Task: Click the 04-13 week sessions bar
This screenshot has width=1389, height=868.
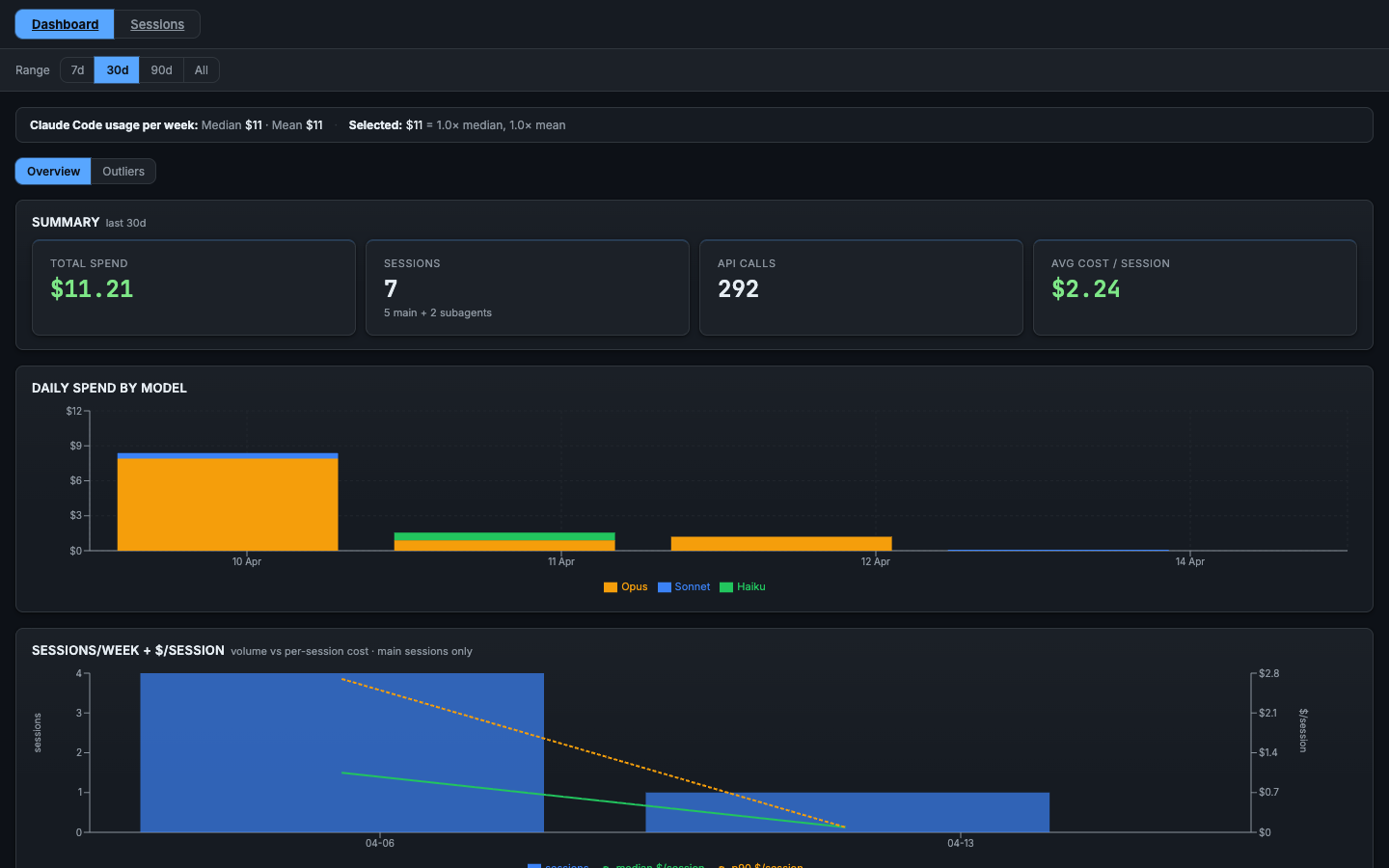Action: [x=847, y=812]
